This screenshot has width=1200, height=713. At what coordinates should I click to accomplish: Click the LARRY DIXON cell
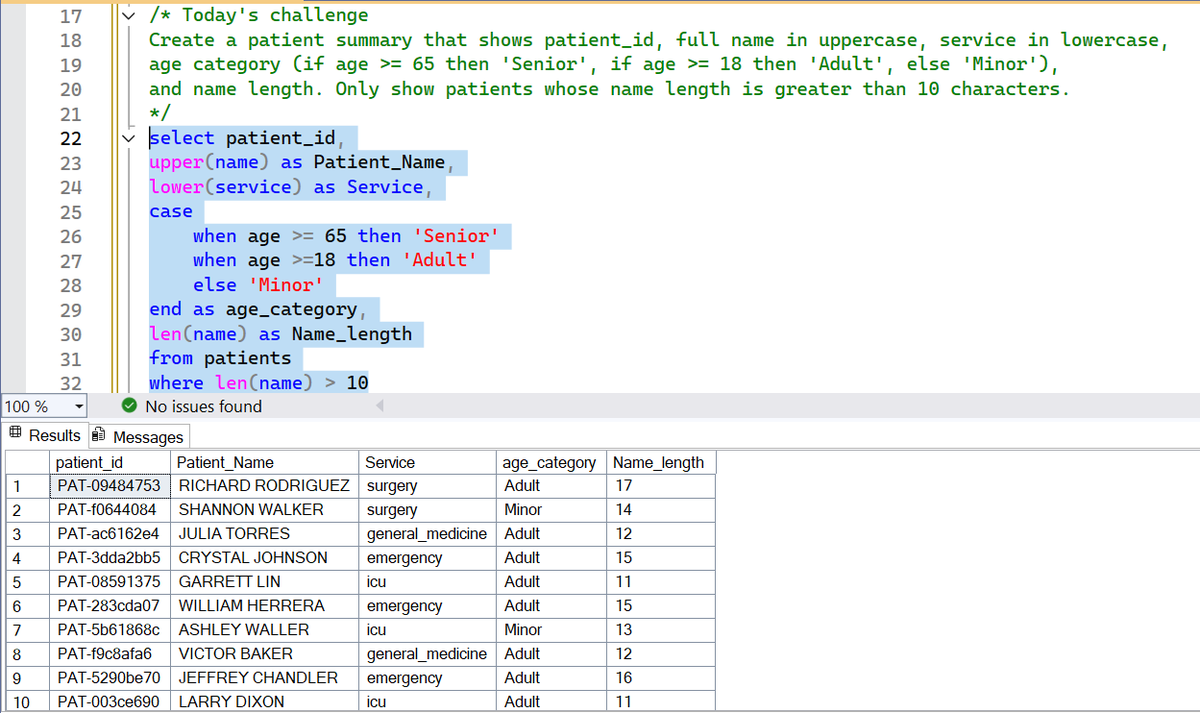tap(263, 702)
